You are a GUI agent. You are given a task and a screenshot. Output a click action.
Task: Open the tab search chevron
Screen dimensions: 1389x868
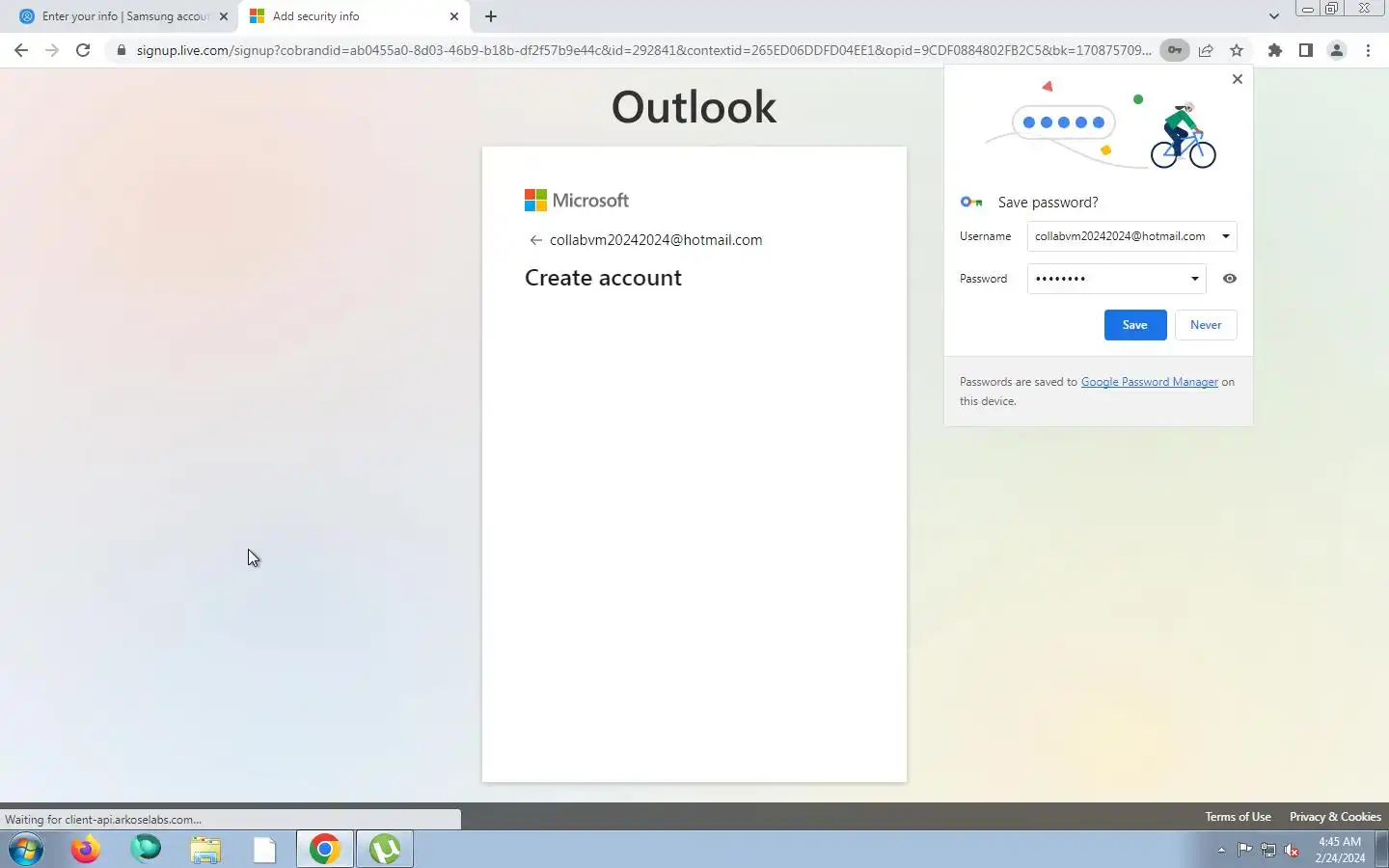[1274, 16]
